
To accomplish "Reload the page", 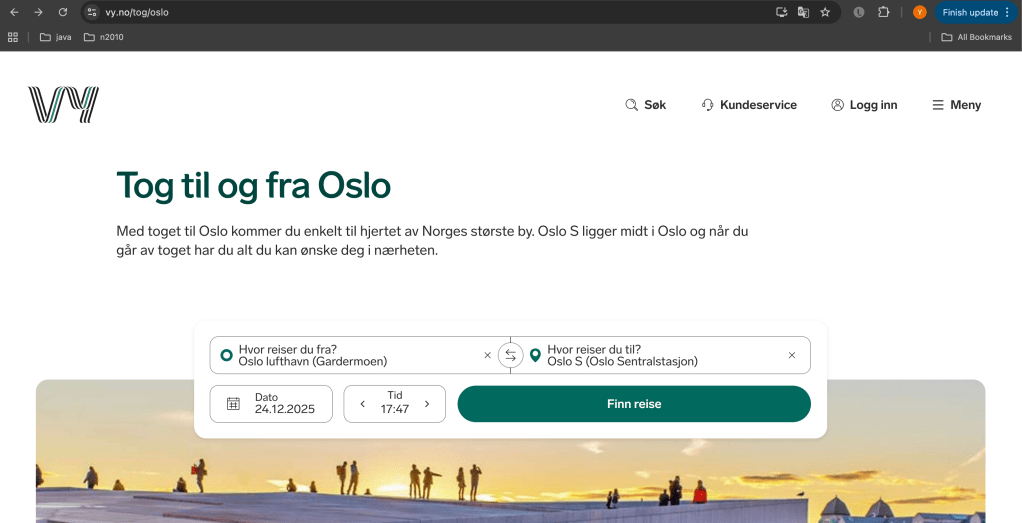I will coord(63,12).
